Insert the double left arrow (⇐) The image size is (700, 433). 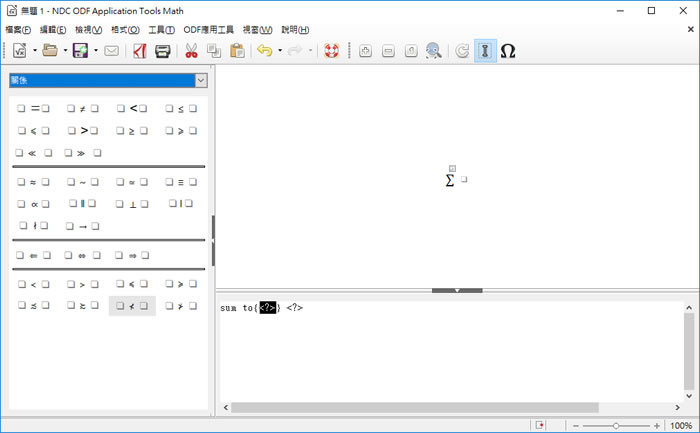point(33,255)
